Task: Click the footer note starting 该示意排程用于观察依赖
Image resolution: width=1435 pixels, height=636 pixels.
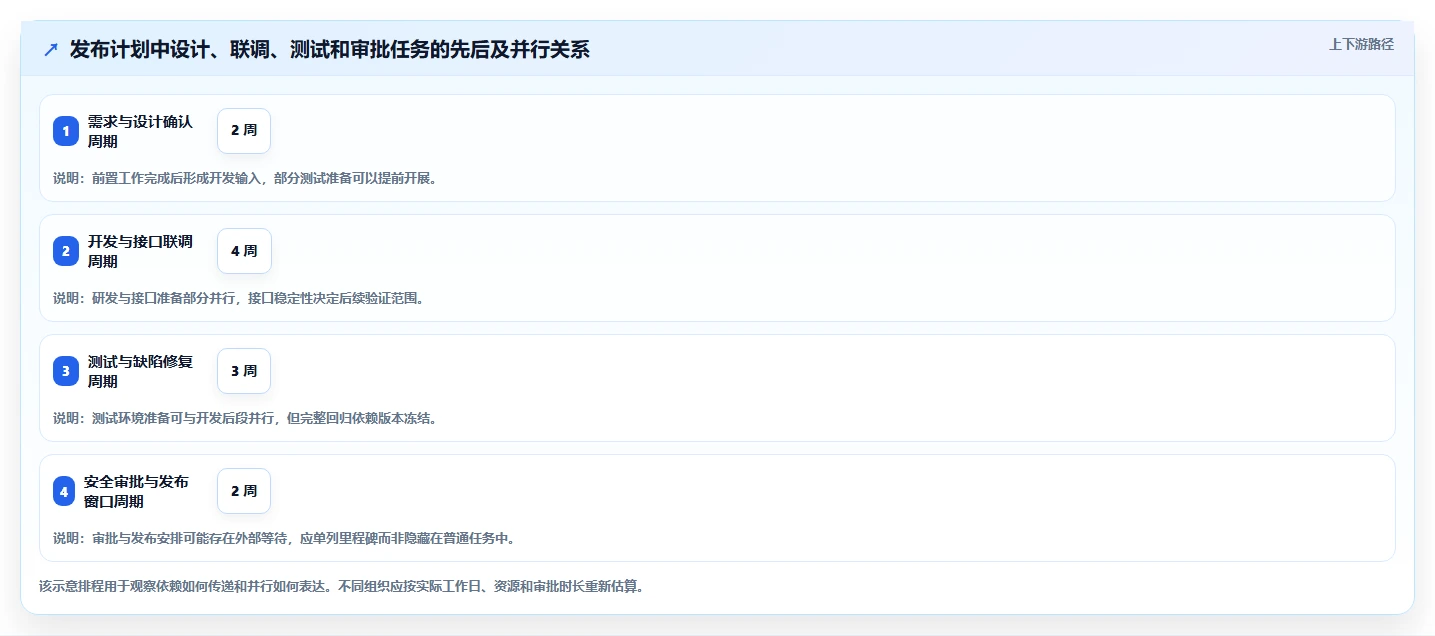Action: (x=341, y=586)
